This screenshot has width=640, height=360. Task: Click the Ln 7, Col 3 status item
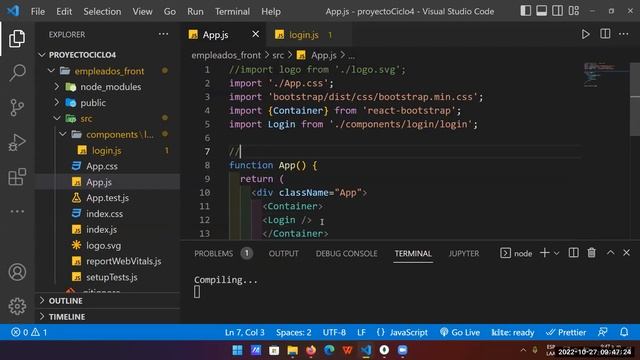coord(244,332)
